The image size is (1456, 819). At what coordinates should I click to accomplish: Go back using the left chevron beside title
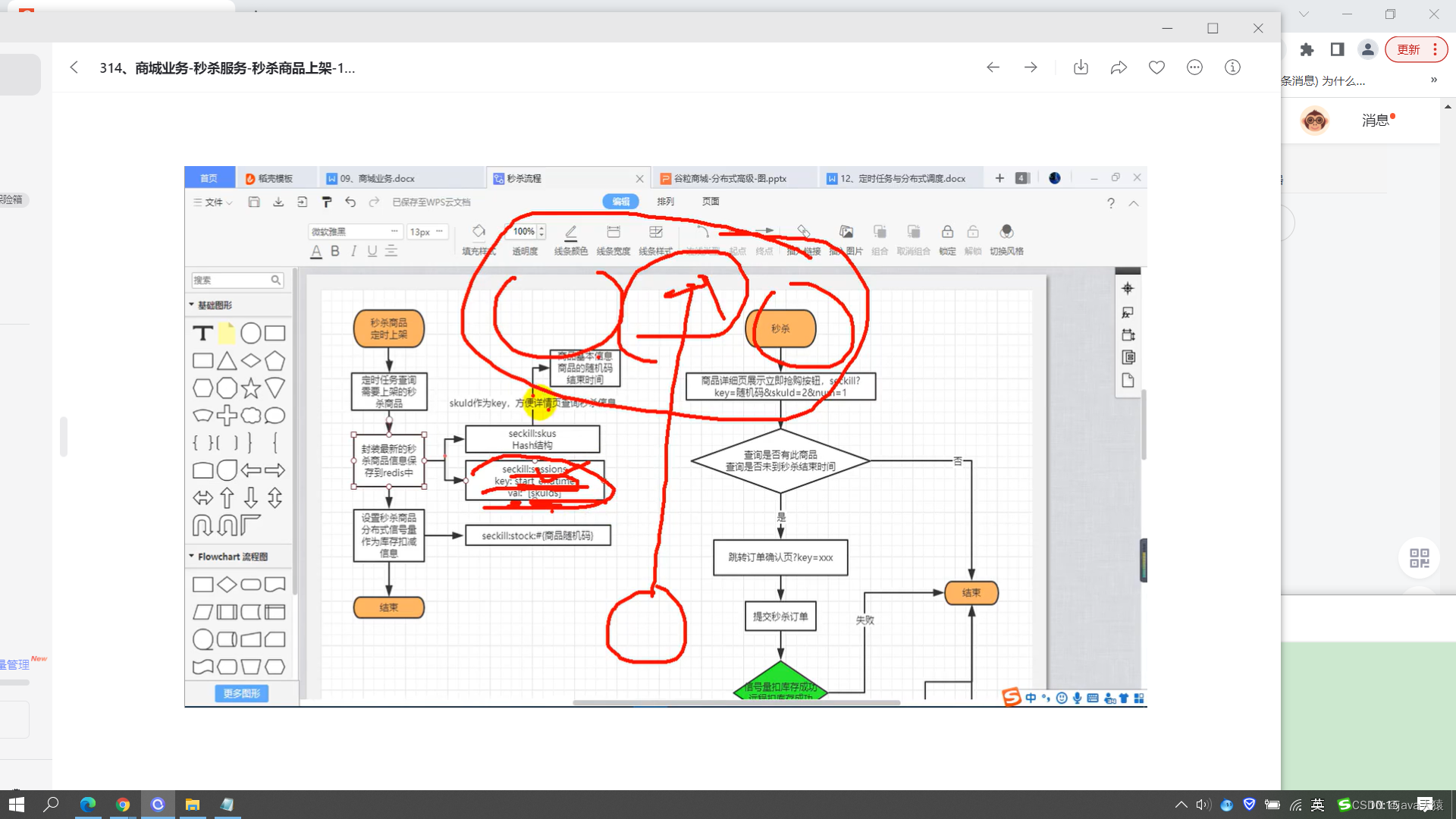pyautogui.click(x=74, y=67)
